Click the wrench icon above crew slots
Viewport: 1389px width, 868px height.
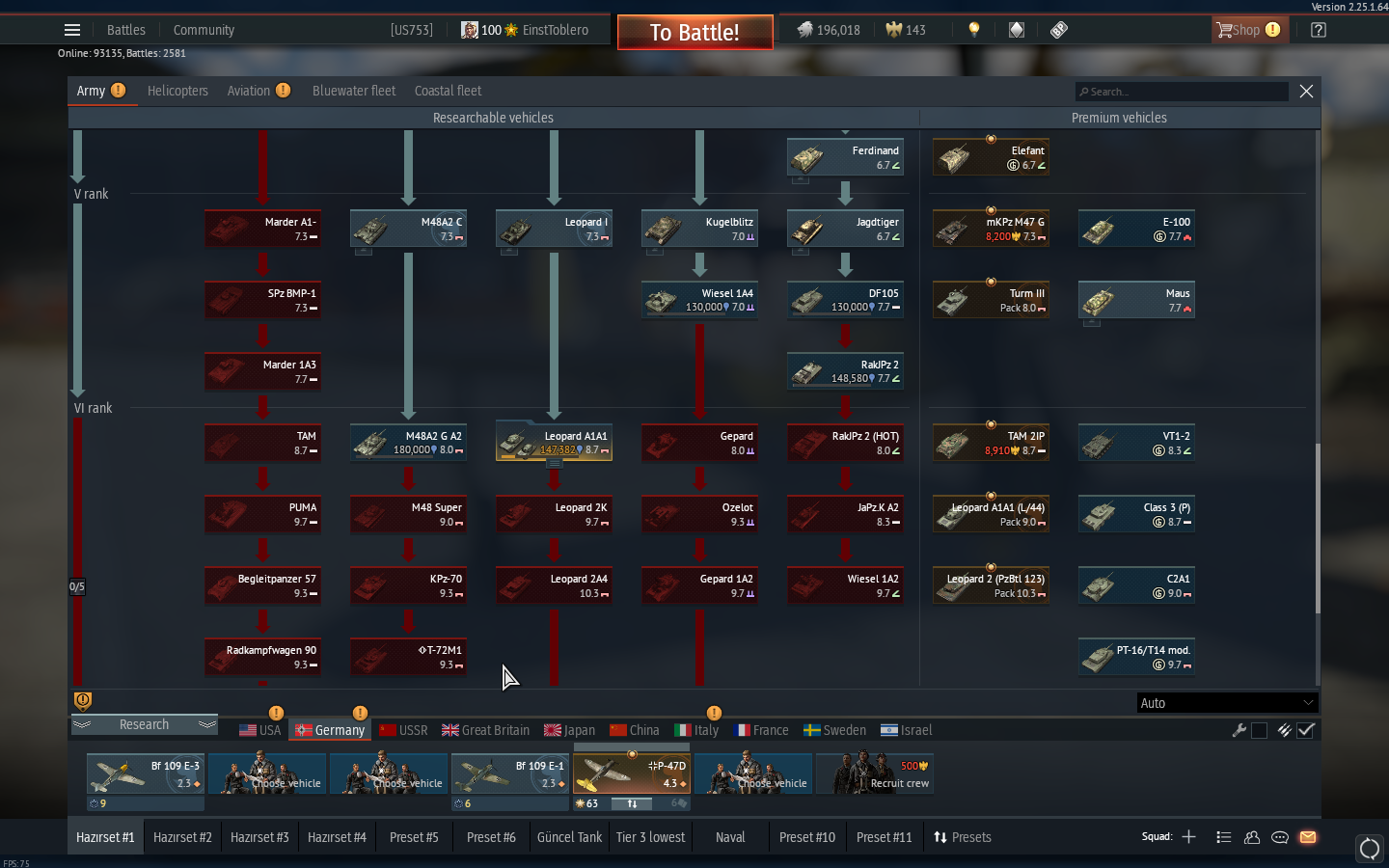1239,730
